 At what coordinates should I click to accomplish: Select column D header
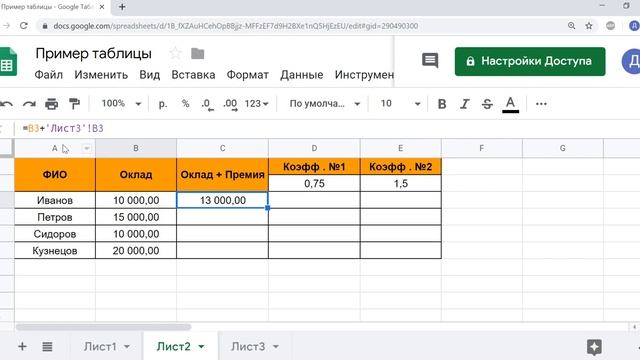(314, 148)
